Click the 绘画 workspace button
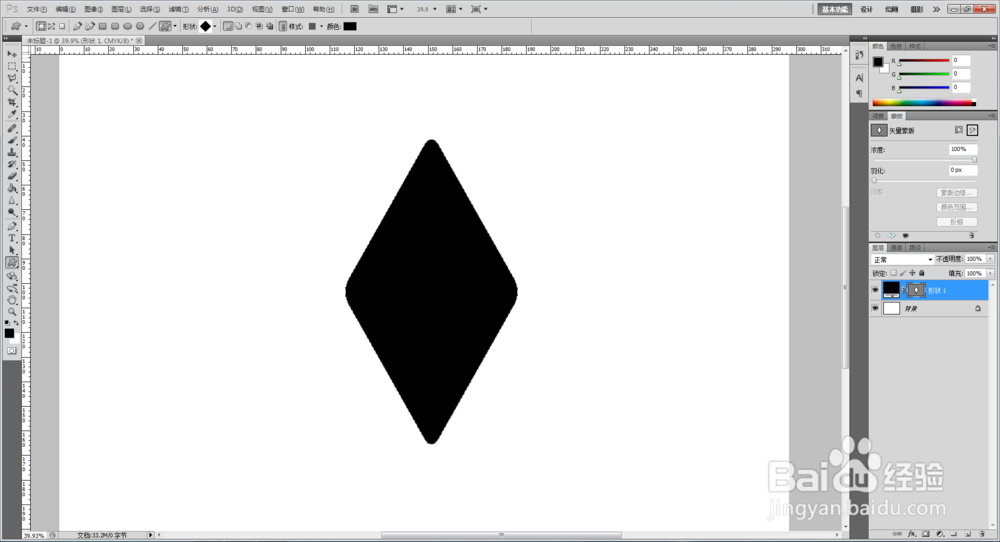The image size is (1000, 542). tap(892, 9)
